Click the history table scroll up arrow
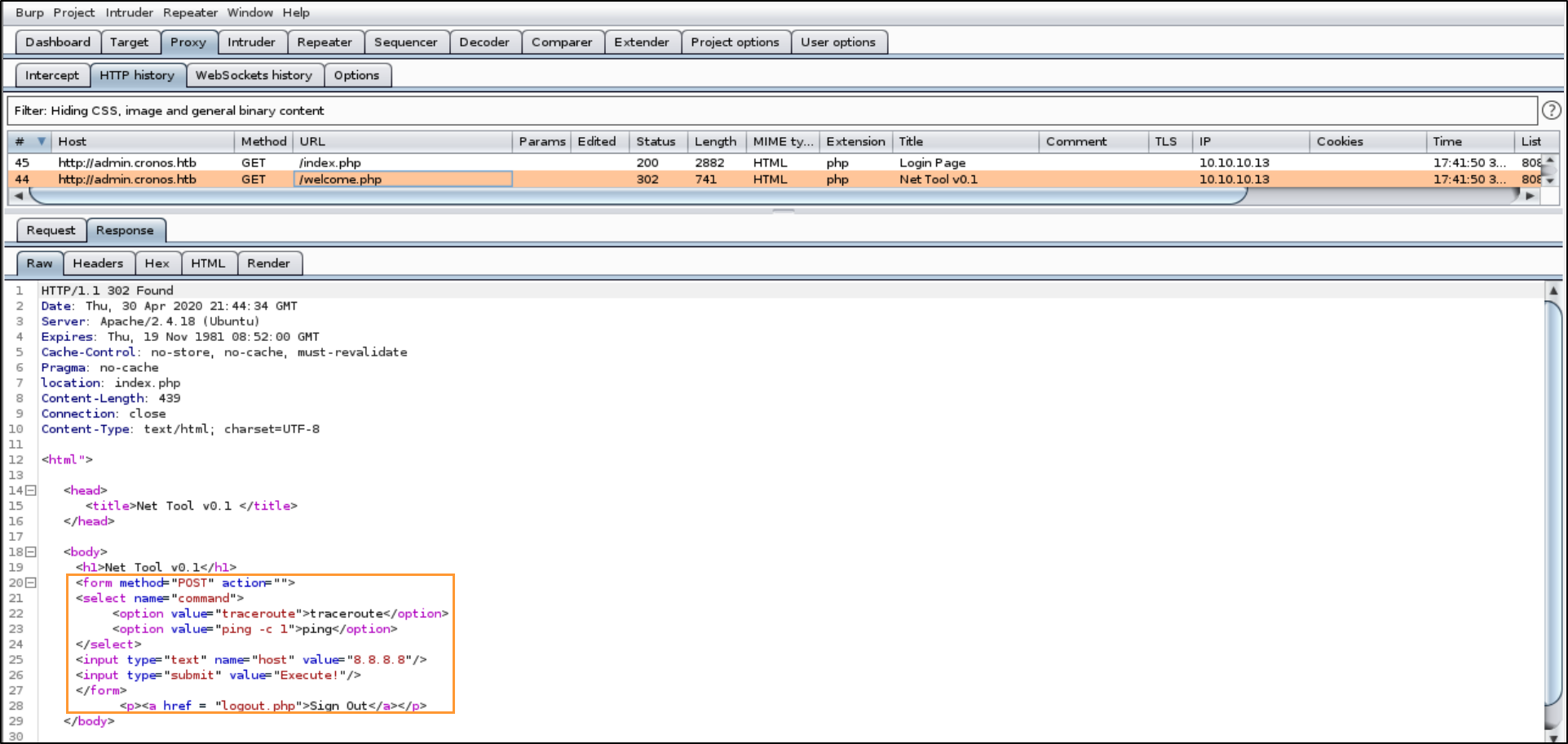 coord(1550,160)
